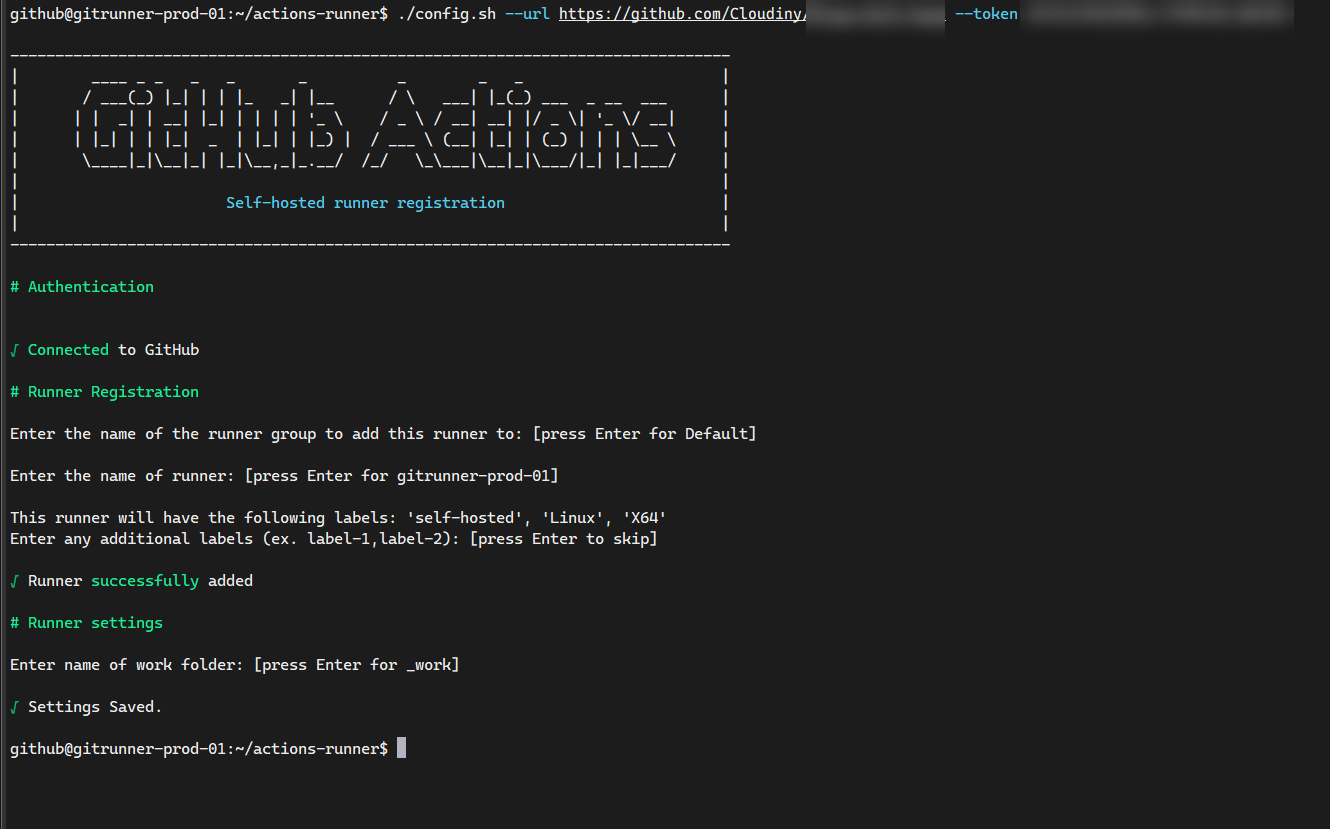Screen dimensions: 1330x829
Task: Click the Connected to GitHub status line
Action: pyautogui.click(x=105, y=349)
